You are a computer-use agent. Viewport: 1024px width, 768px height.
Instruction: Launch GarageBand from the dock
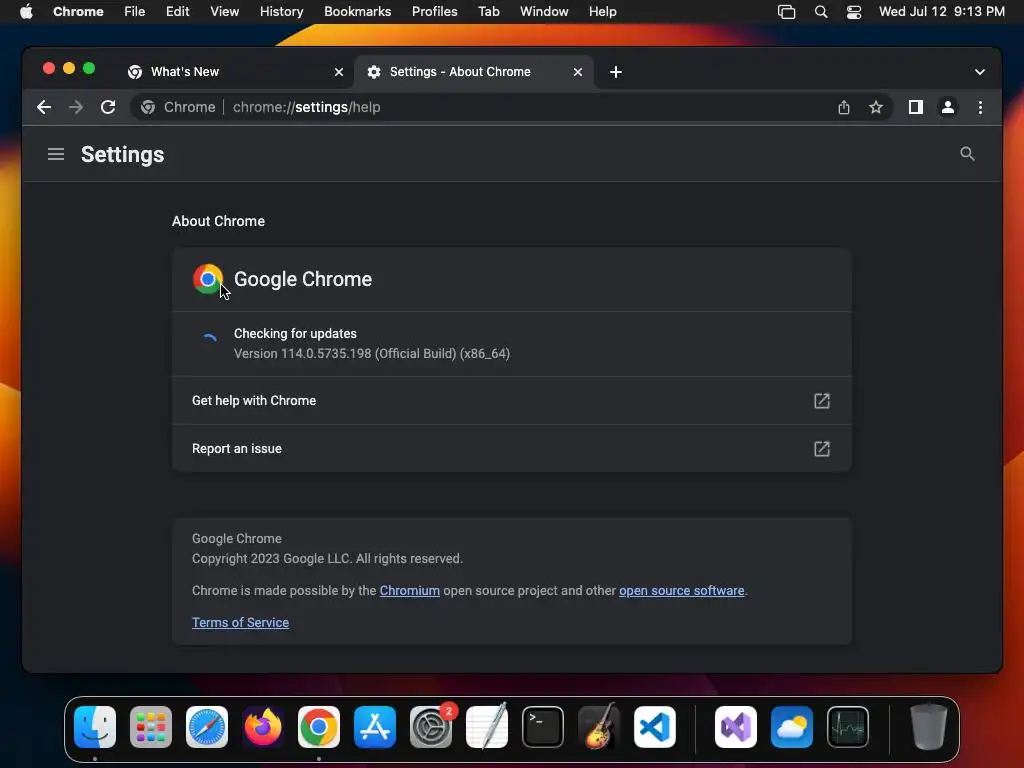(599, 727)
